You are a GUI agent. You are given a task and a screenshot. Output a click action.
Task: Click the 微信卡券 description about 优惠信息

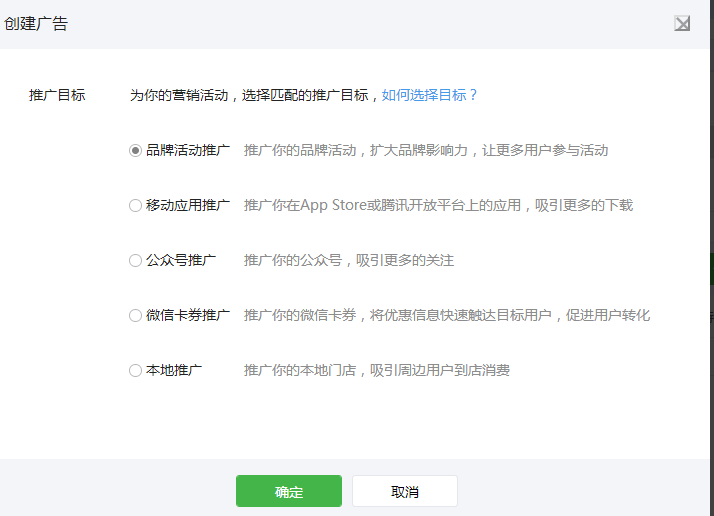(447, 315)
